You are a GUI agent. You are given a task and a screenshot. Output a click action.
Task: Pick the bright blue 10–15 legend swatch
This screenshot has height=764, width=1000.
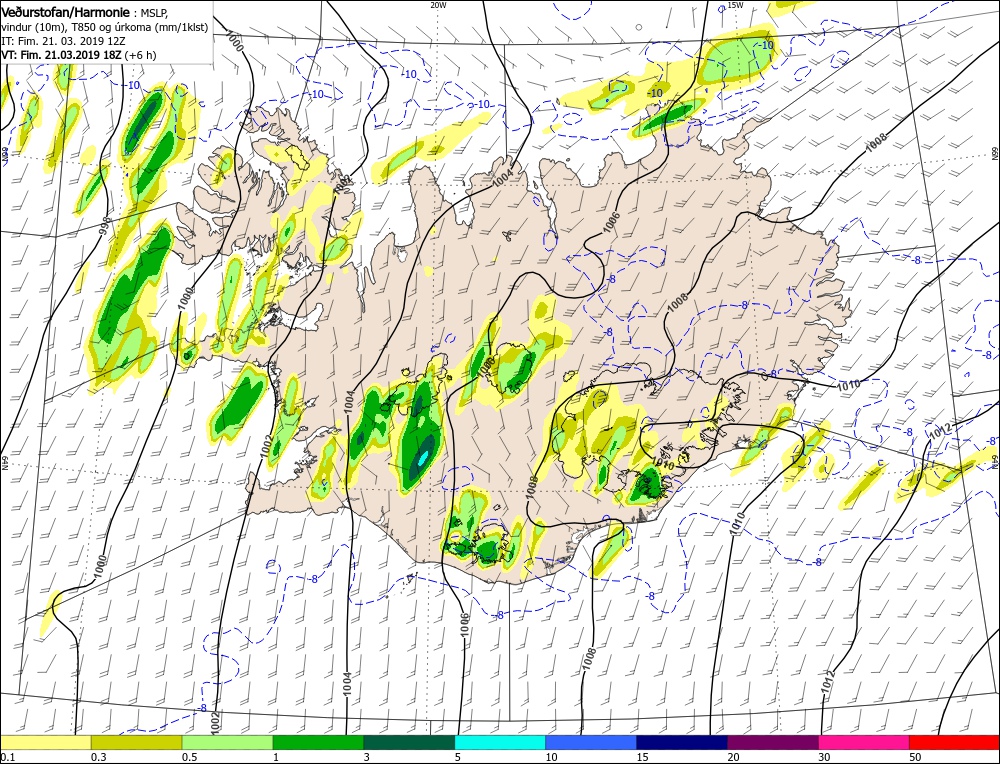591,742
